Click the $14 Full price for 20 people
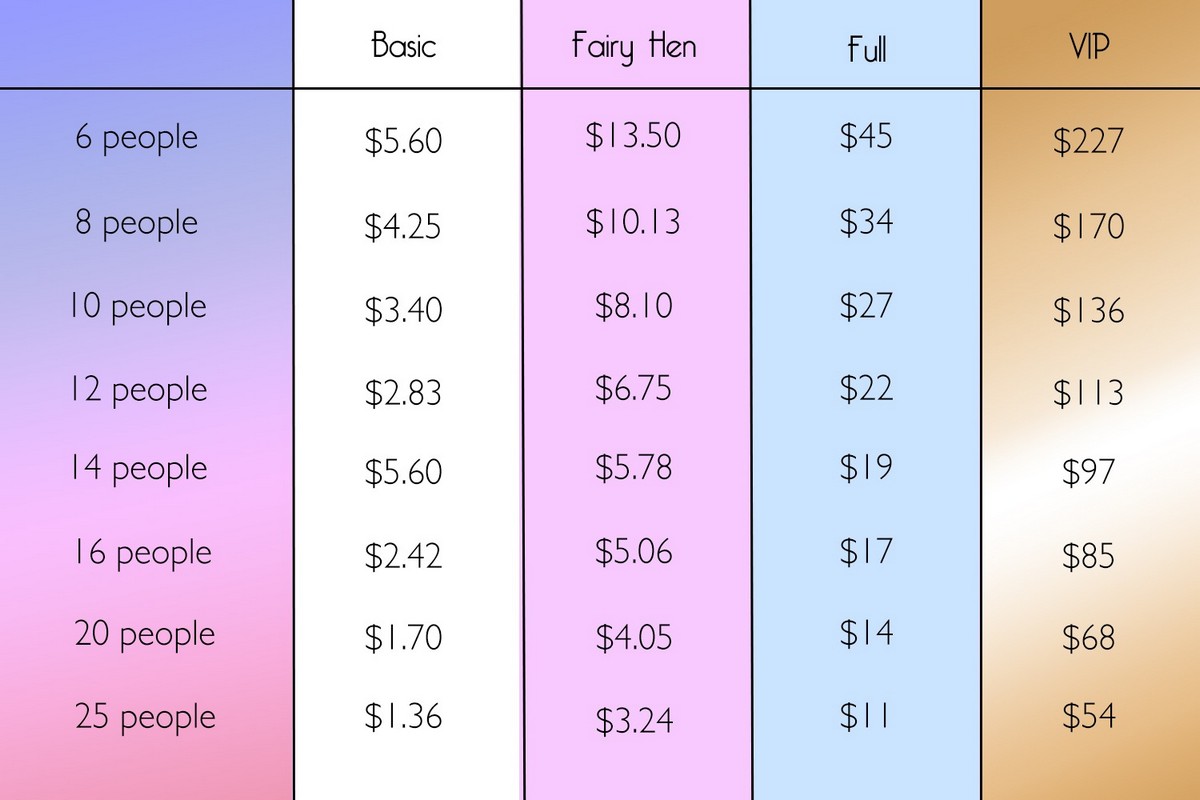Screen dimensions: 1200x800 866,633
